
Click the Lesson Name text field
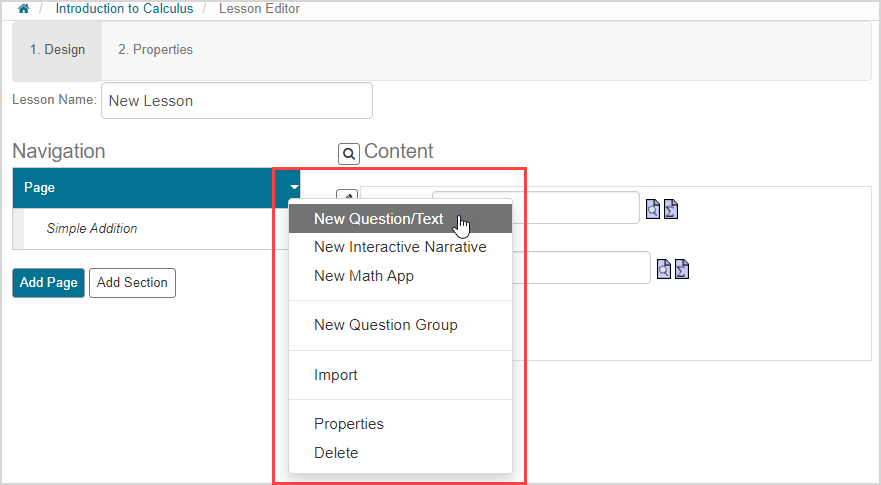(237, 101)
